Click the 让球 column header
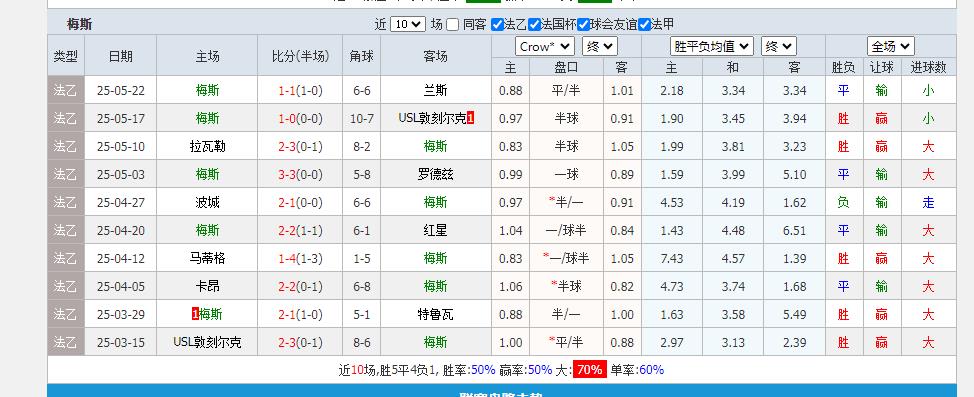 pyautogui.click(x=881, y=67)
